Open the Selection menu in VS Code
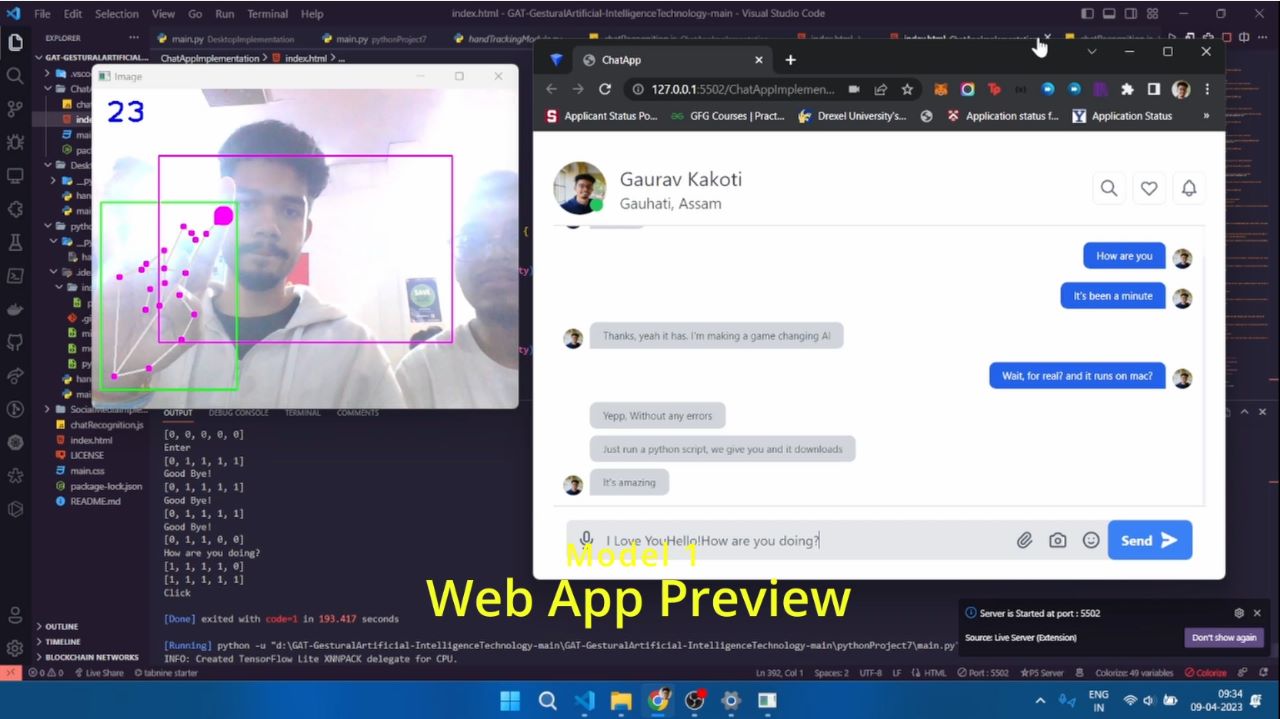1280x719 pixels. tap(117, 14)
